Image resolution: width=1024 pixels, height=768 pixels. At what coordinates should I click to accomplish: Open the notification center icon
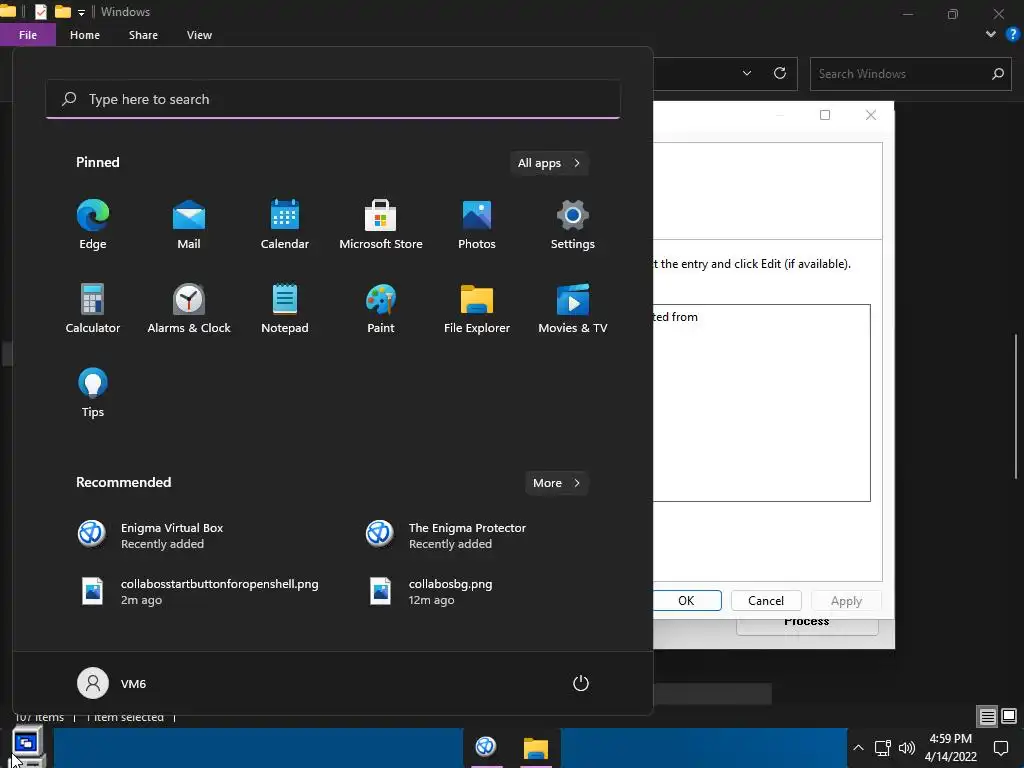click(1000, 748)
